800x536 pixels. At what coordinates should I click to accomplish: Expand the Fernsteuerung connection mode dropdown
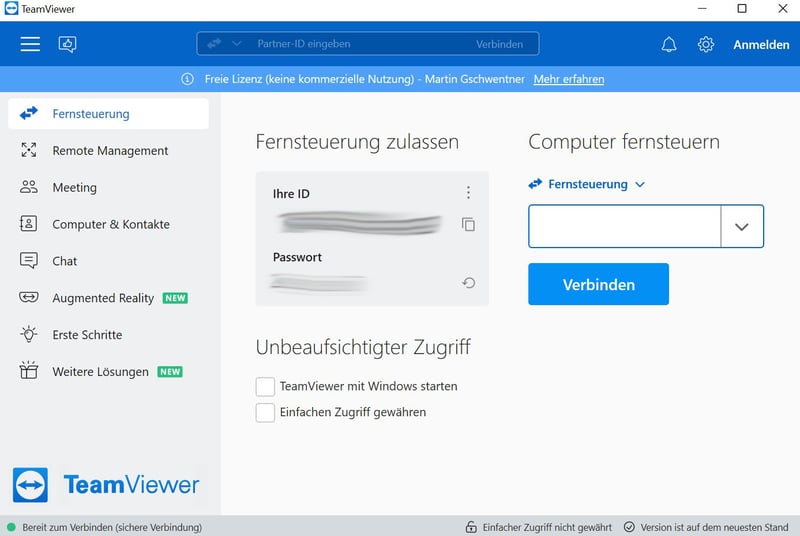(640, 184)
